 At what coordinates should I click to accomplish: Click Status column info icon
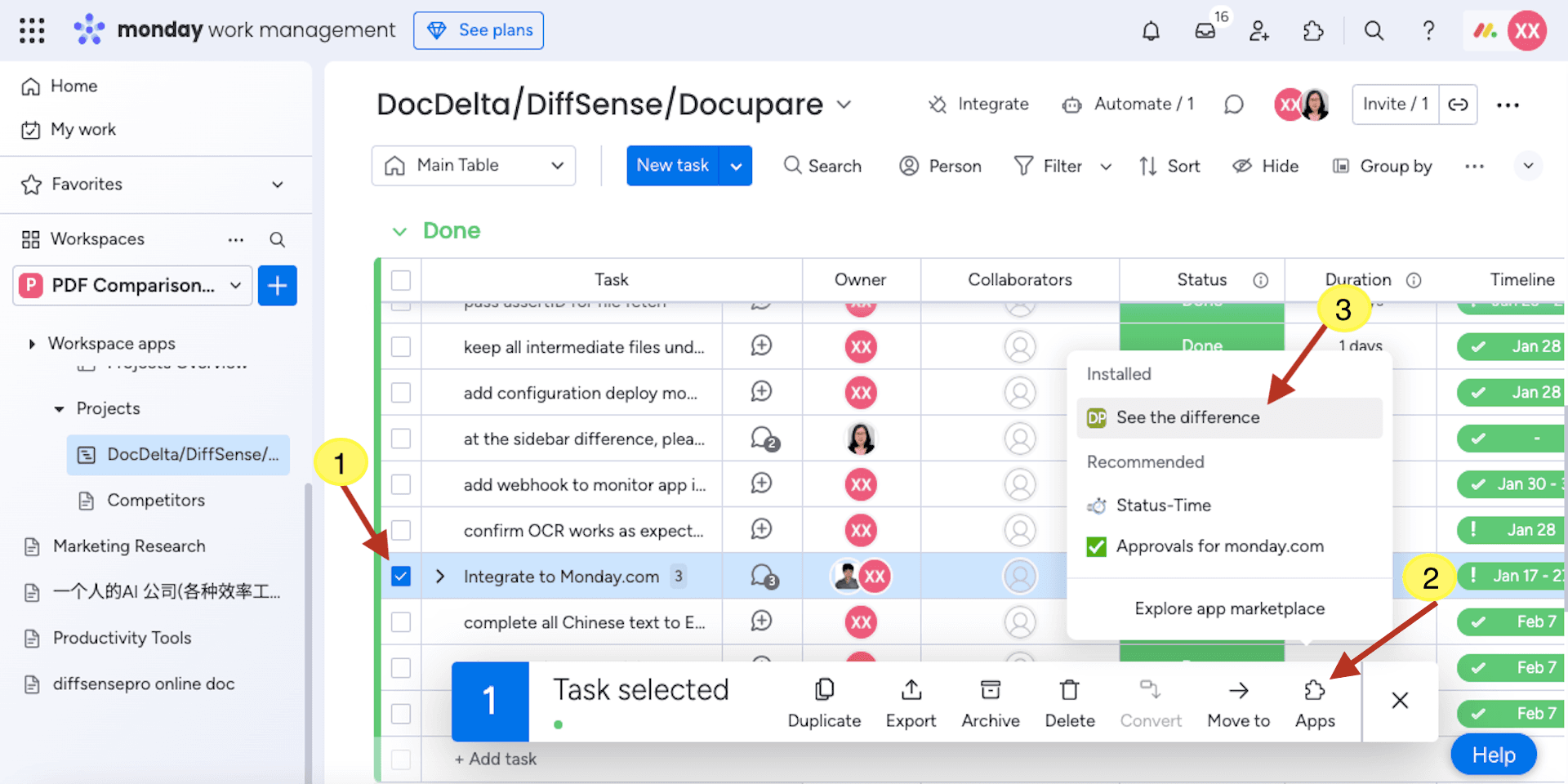(x=1261, y=280)
